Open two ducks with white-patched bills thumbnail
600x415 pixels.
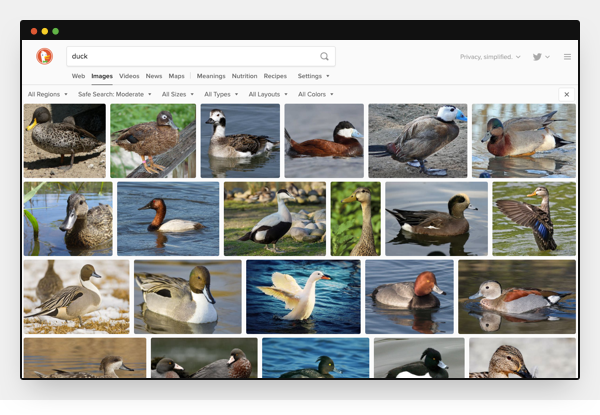[204, 358]
